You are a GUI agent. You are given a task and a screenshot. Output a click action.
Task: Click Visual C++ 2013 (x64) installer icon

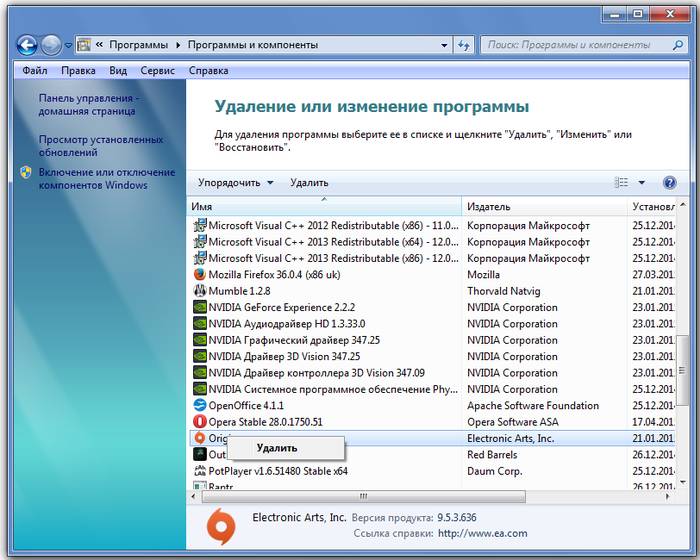pos(200,242)
